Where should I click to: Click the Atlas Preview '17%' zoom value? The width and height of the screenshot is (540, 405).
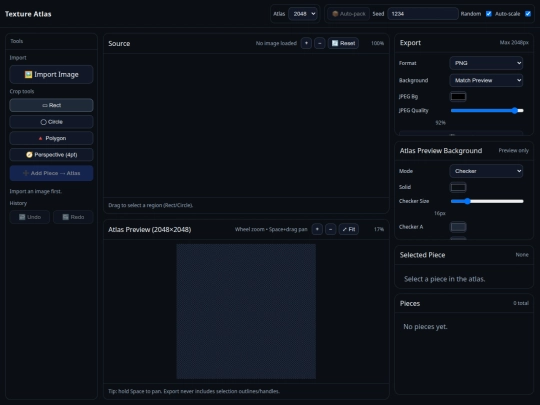(379, 229)
